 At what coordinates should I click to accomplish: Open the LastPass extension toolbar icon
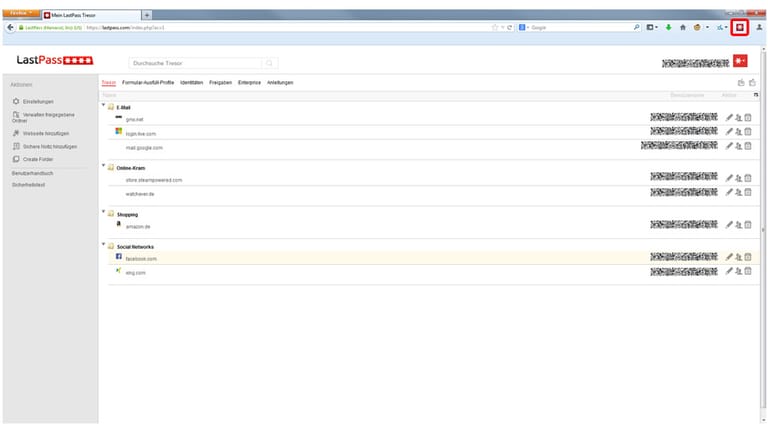740,27
